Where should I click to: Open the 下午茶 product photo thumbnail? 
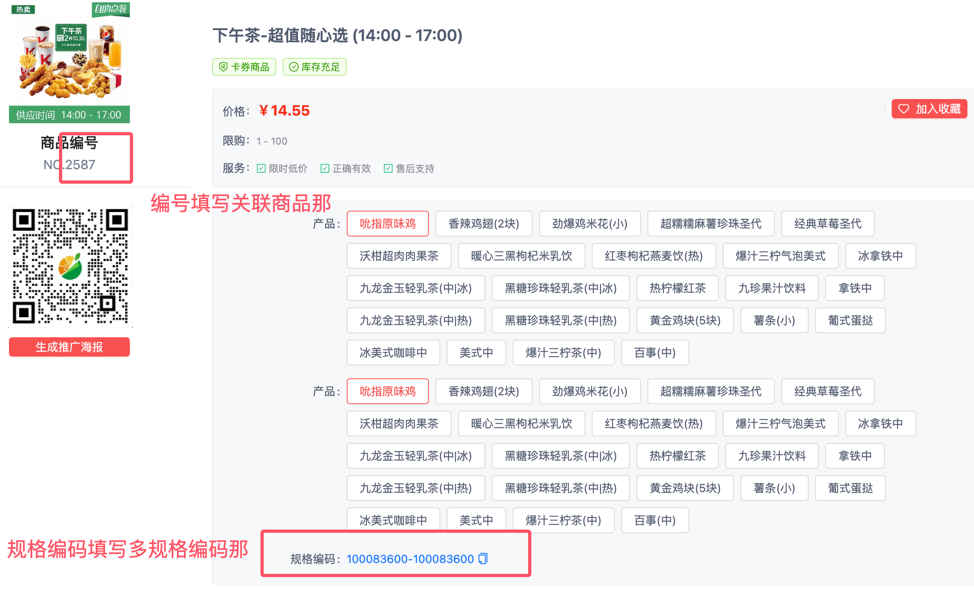click(70, 60)
